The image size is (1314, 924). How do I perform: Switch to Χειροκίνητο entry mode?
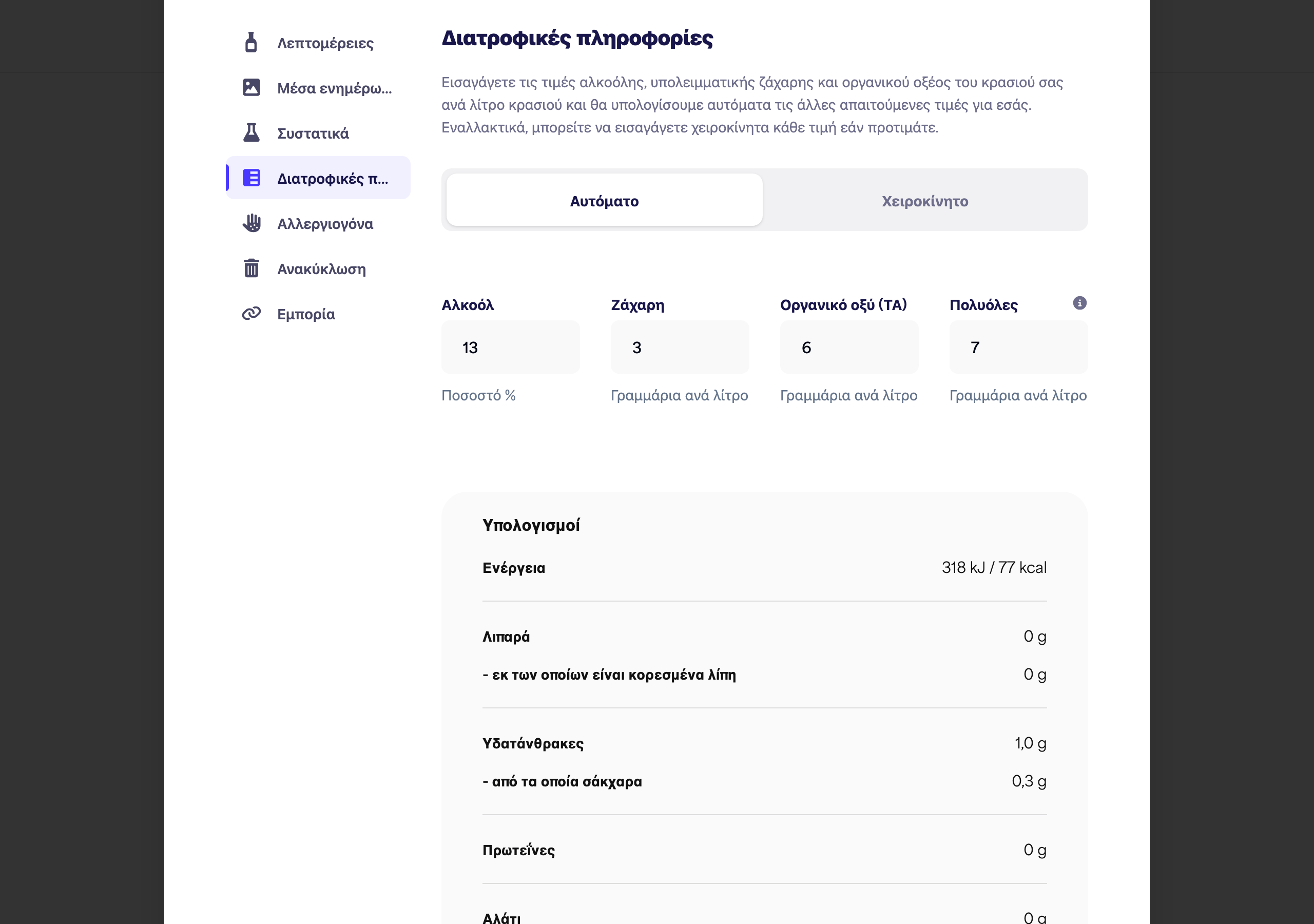(925, 200)
